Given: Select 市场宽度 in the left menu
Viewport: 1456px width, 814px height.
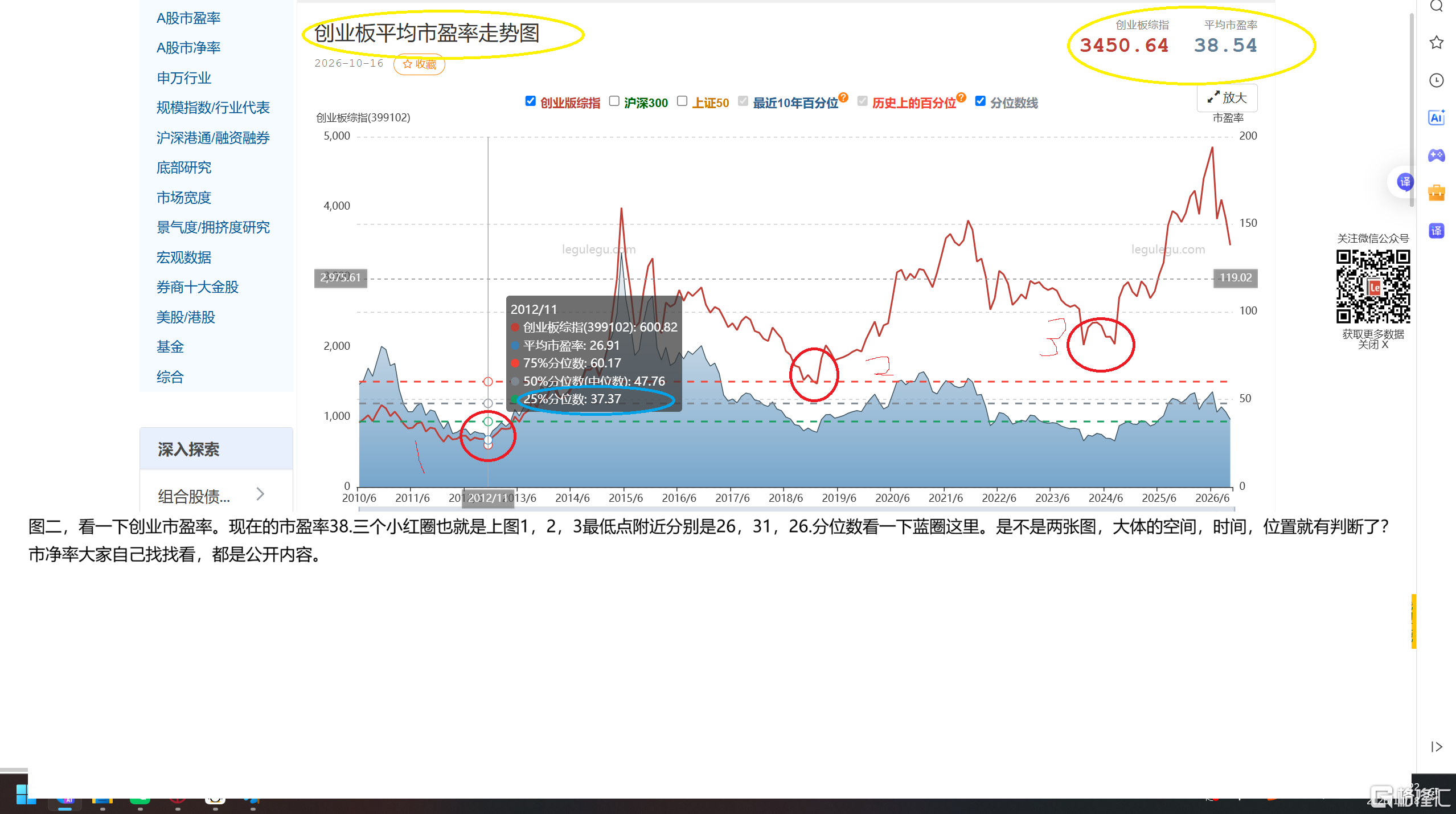Looking at the screenshot, I should point(184,198).
